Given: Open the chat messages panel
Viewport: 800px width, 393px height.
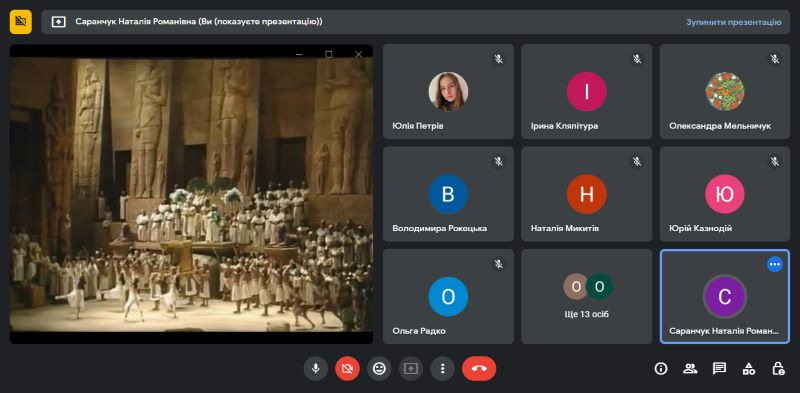Looking at the screenshot, I should click(719, 369).
